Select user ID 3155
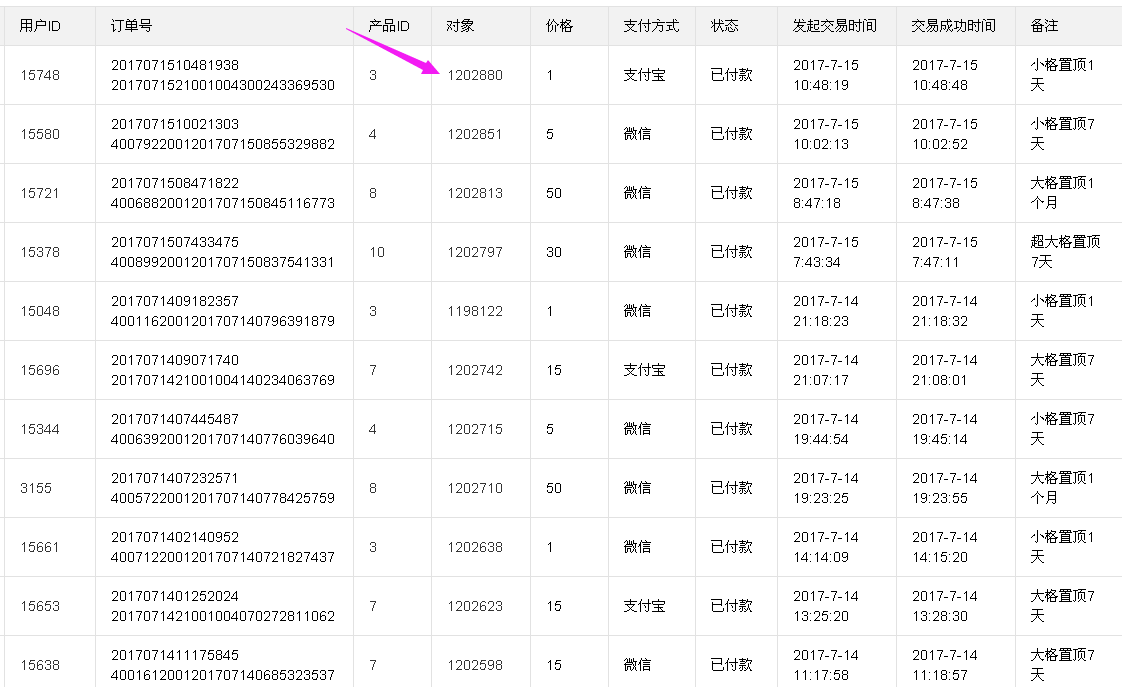The height and width of the screenshot is (687, 1122). click(x=36, y=488)
